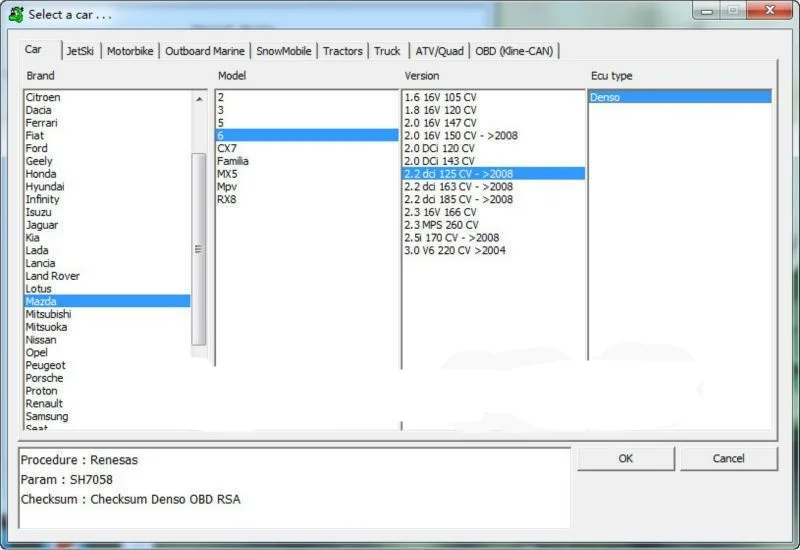Select version 2.3 MPS 260 CV
The height and width of the screenshot is (550, 800).
pos(494,224)
